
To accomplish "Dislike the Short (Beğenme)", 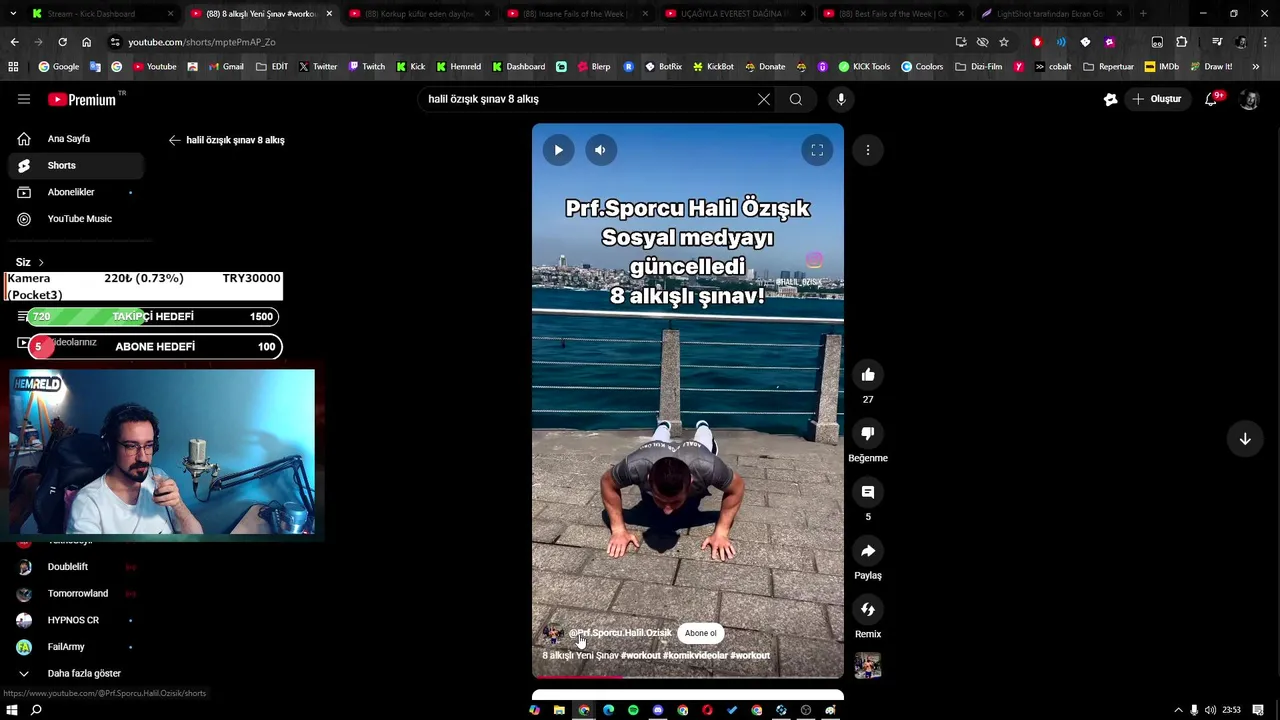I will coord(868,433).
